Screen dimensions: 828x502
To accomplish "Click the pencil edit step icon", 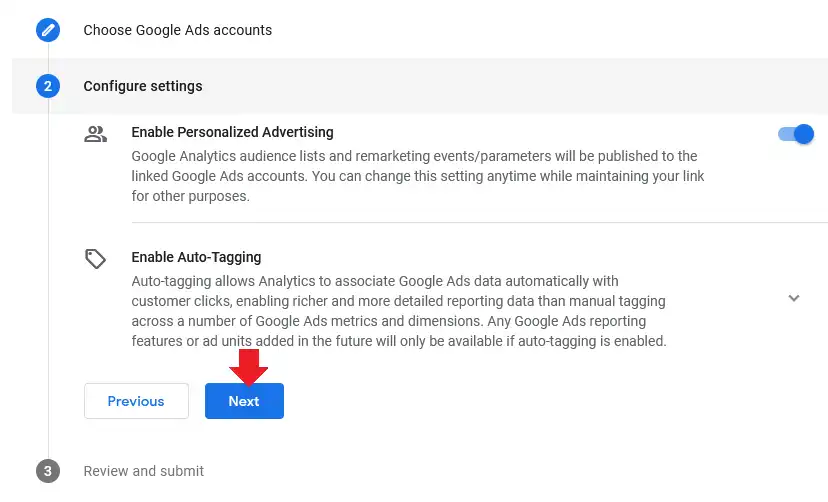I will (x=48, y=30).
